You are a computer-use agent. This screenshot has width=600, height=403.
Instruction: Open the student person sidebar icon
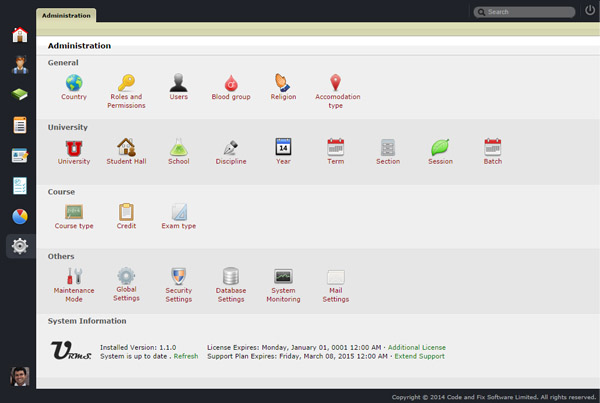20,65
